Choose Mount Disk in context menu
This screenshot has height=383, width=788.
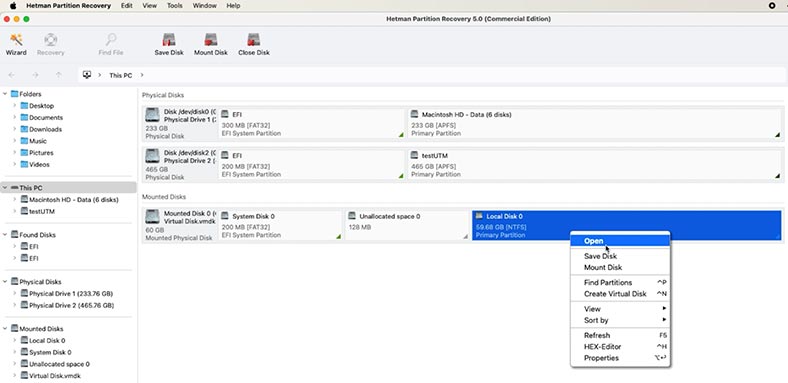[x=620, y=268]
